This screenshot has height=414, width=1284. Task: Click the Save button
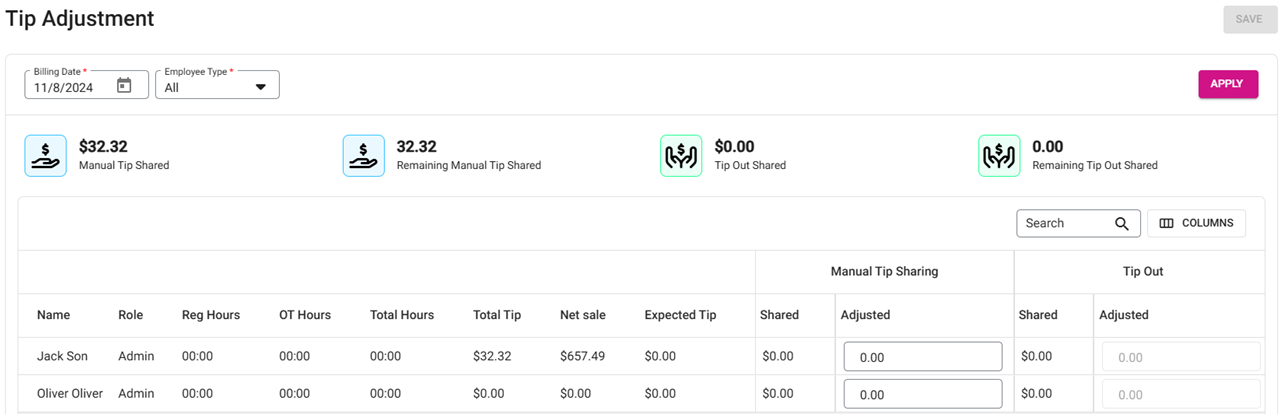(x=1249, y=19)
